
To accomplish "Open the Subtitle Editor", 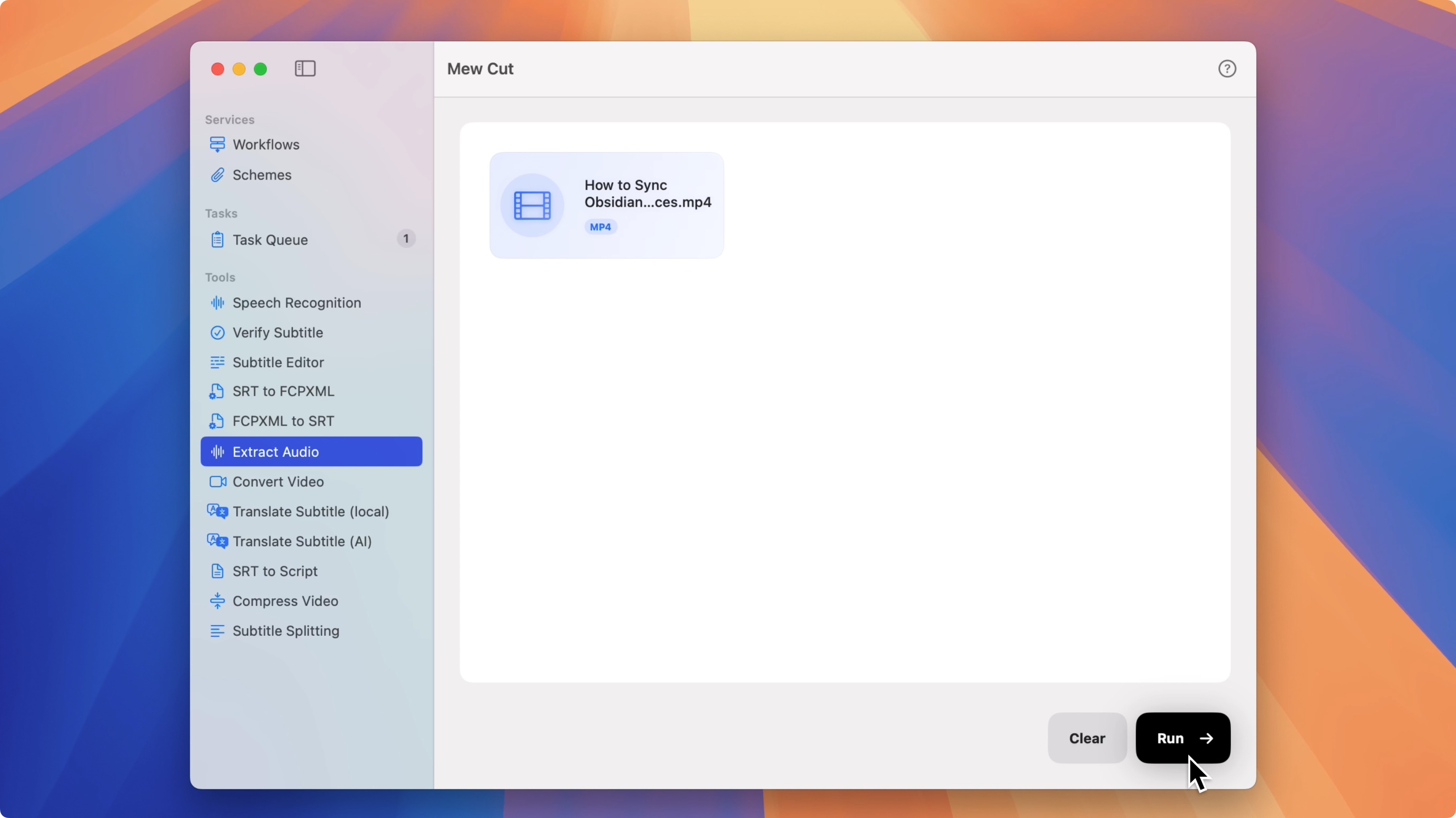I will click(278, 362).
